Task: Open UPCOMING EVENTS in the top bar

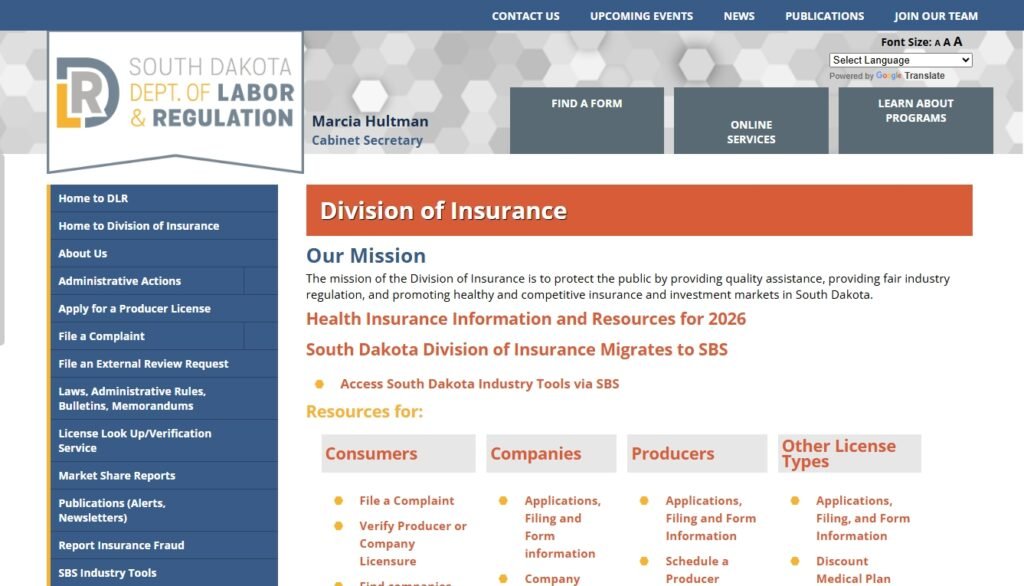Action: [x=641, y=16]
